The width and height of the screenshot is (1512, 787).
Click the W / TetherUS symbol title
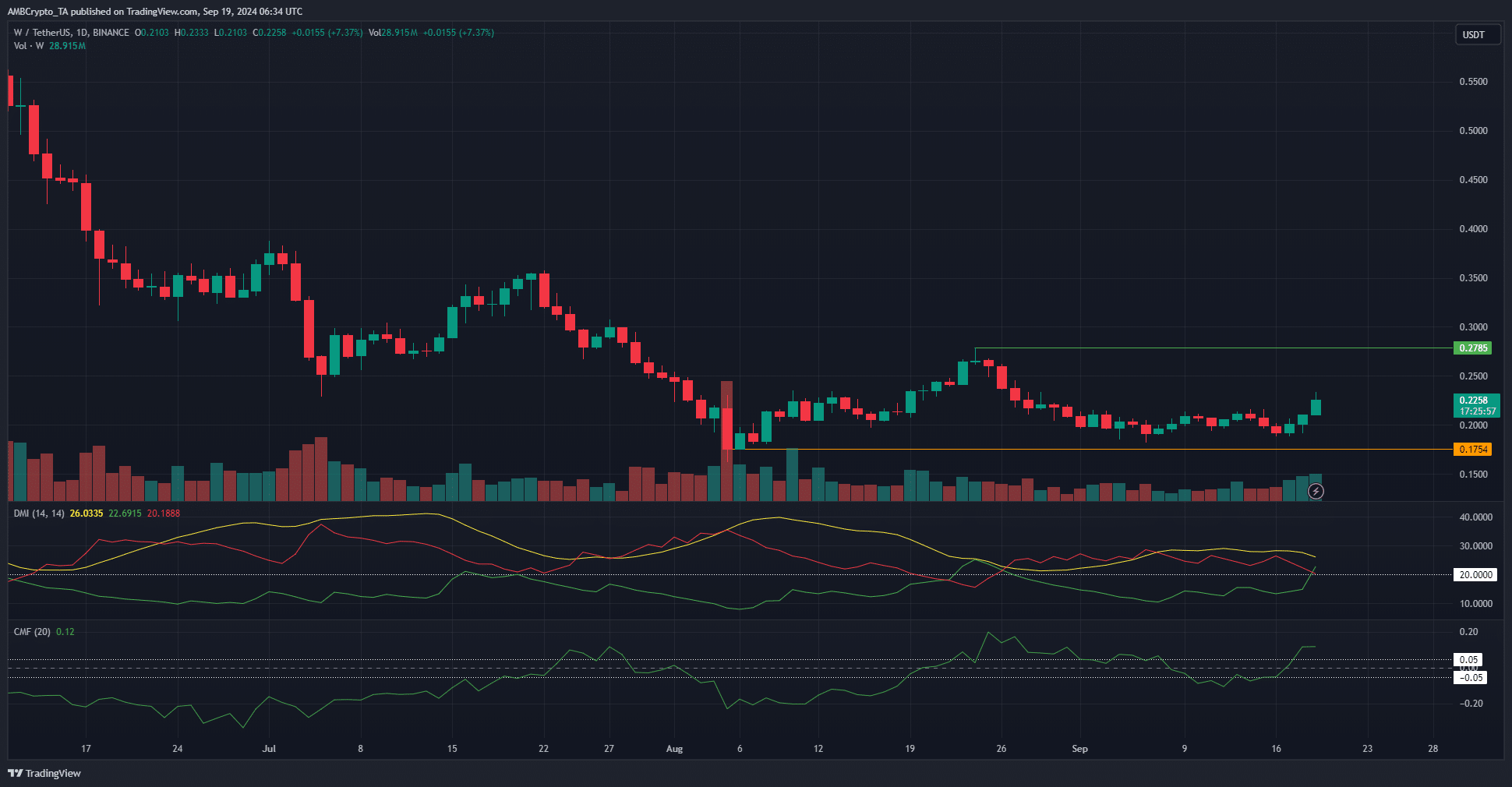tap(72, 33)
